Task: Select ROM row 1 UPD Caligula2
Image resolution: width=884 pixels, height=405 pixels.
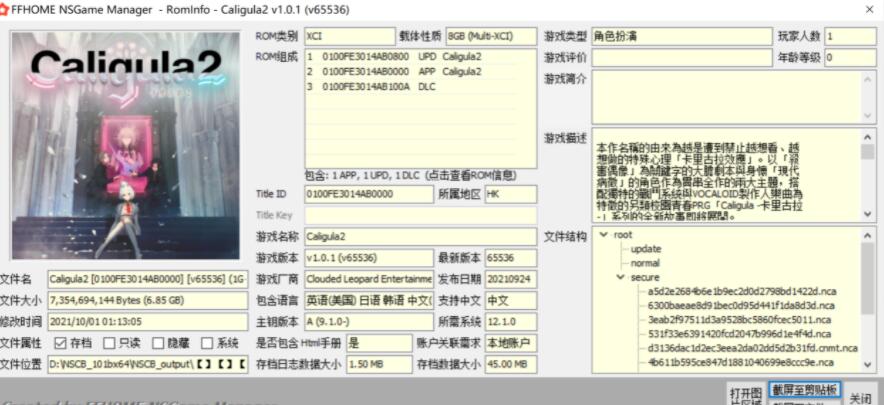Action: click(420, 56)
